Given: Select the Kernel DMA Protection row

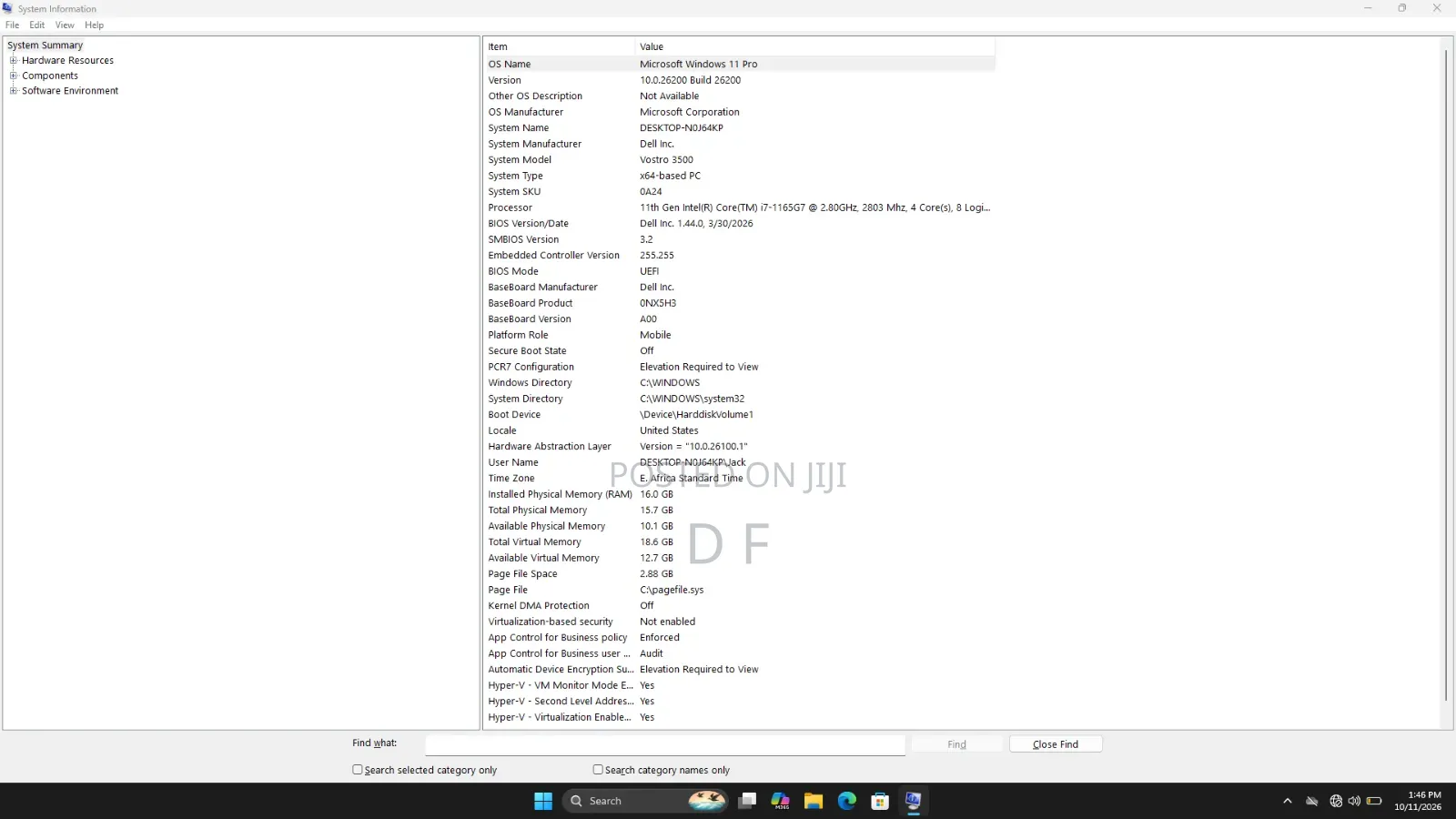Looking at the screenshot, I should click(739, 606).
